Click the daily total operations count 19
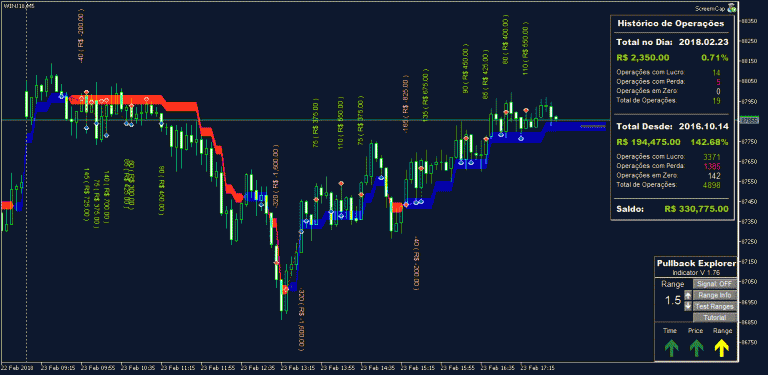The image size is (768, 375). [x=717, y=100]
